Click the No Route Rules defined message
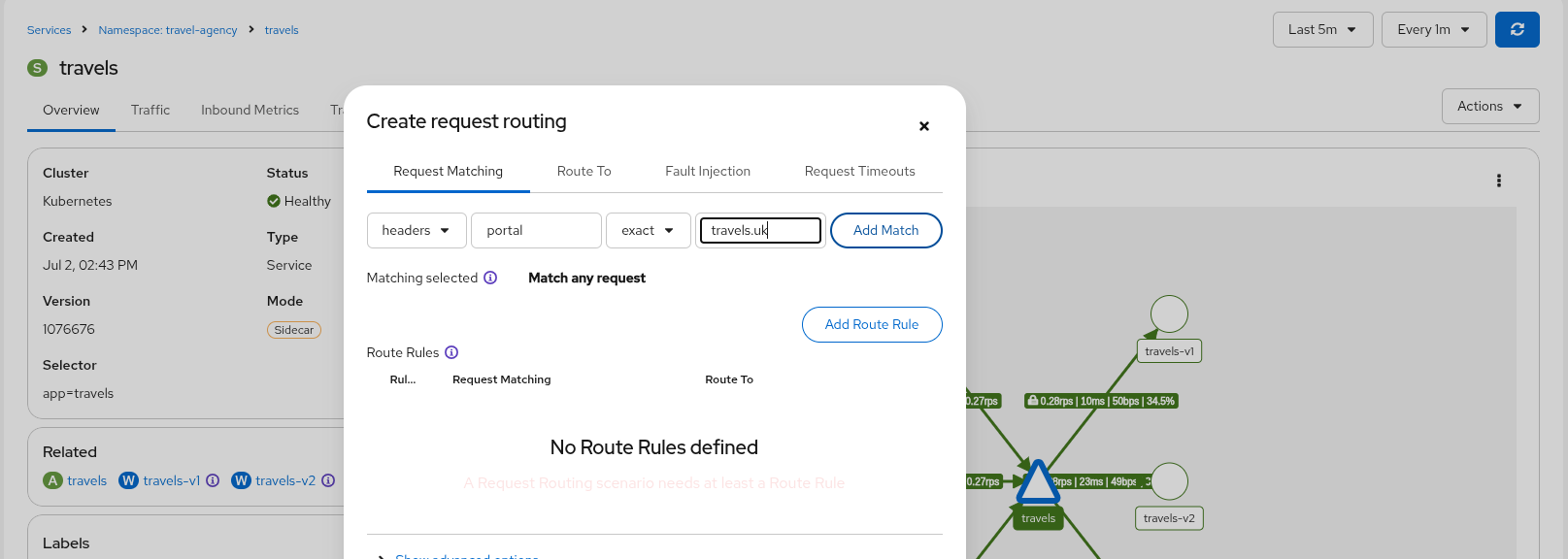 pos(654,447)
